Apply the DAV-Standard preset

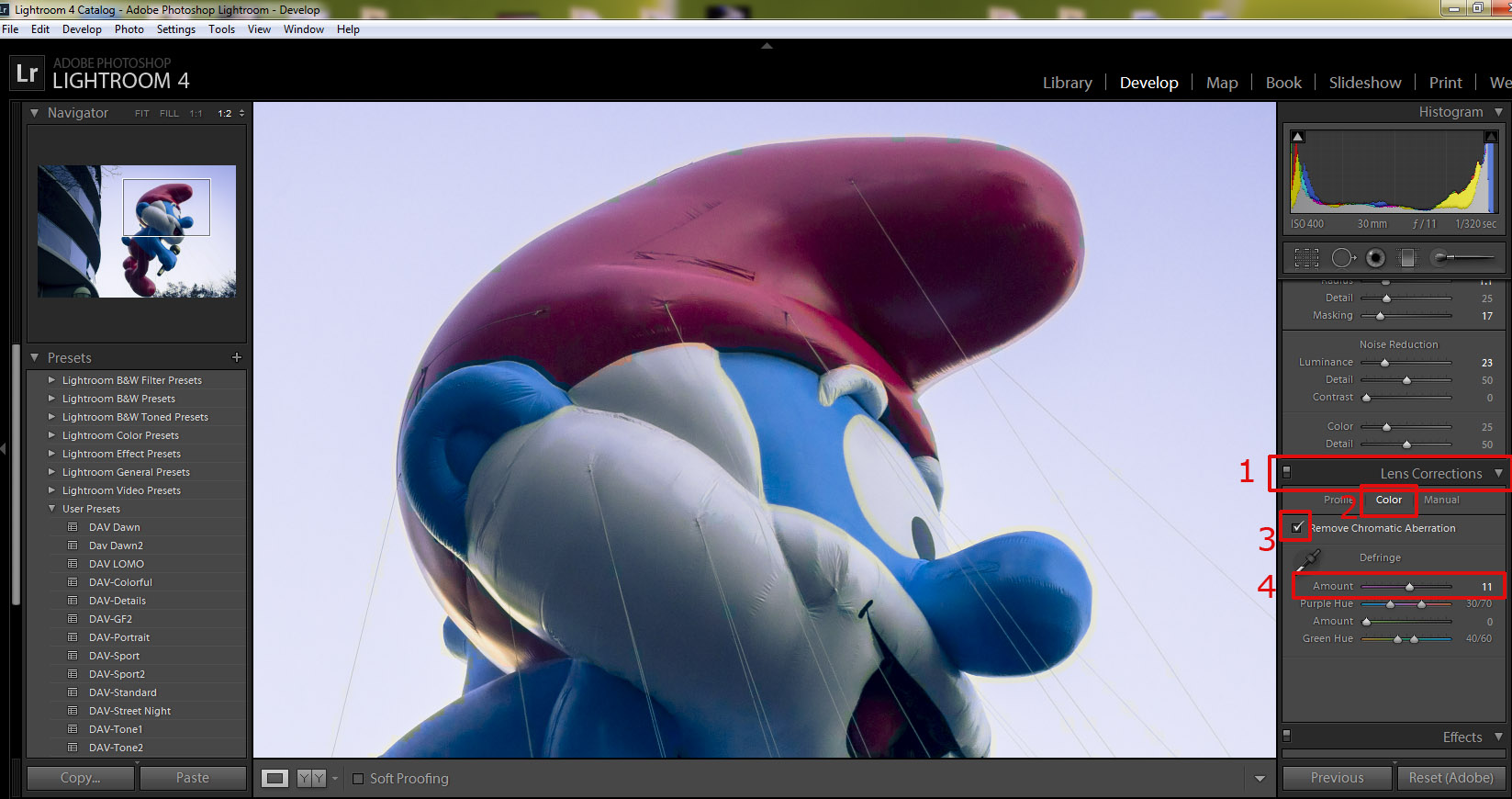(x=123, y=692)
